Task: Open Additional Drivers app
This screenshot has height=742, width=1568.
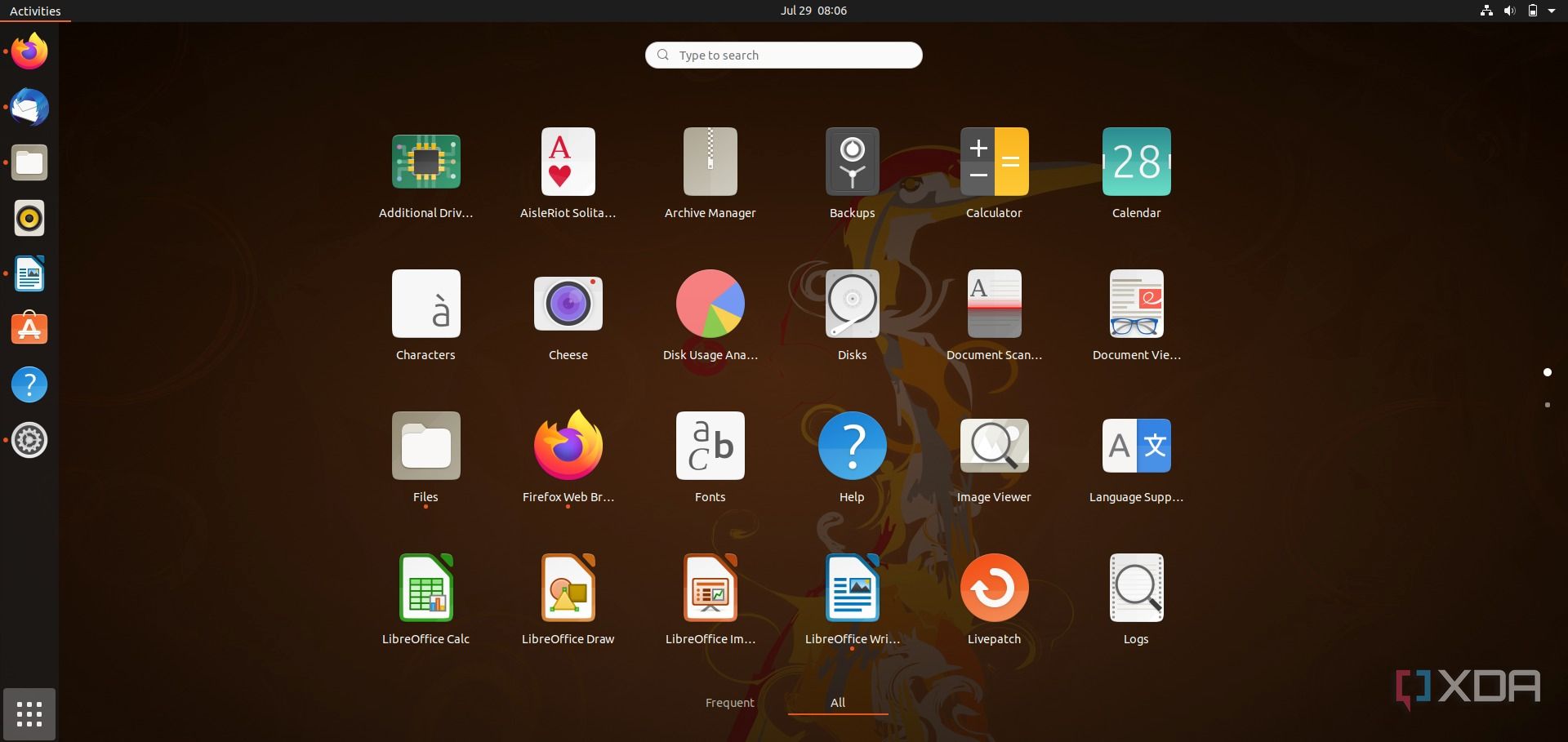Action: point(425,162)
